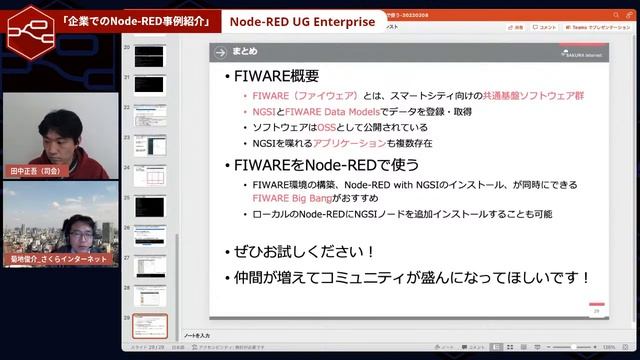Viewport: 640px width, 360px height.
Task: Open the コメント (Comments) pane button in ribbon
Action: 544,27
